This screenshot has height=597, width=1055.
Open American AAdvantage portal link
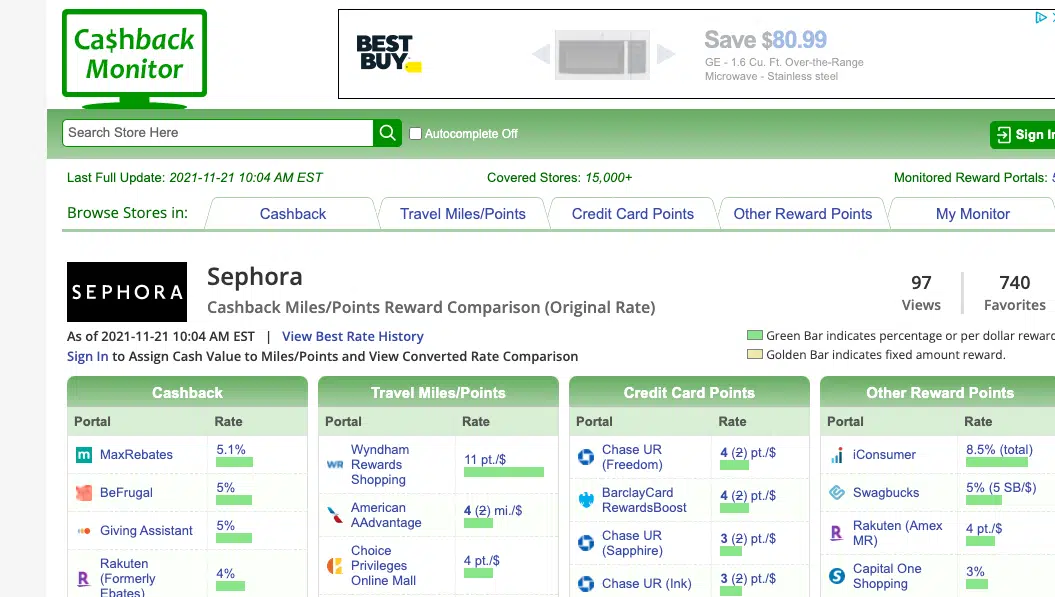tap(386, 516)
